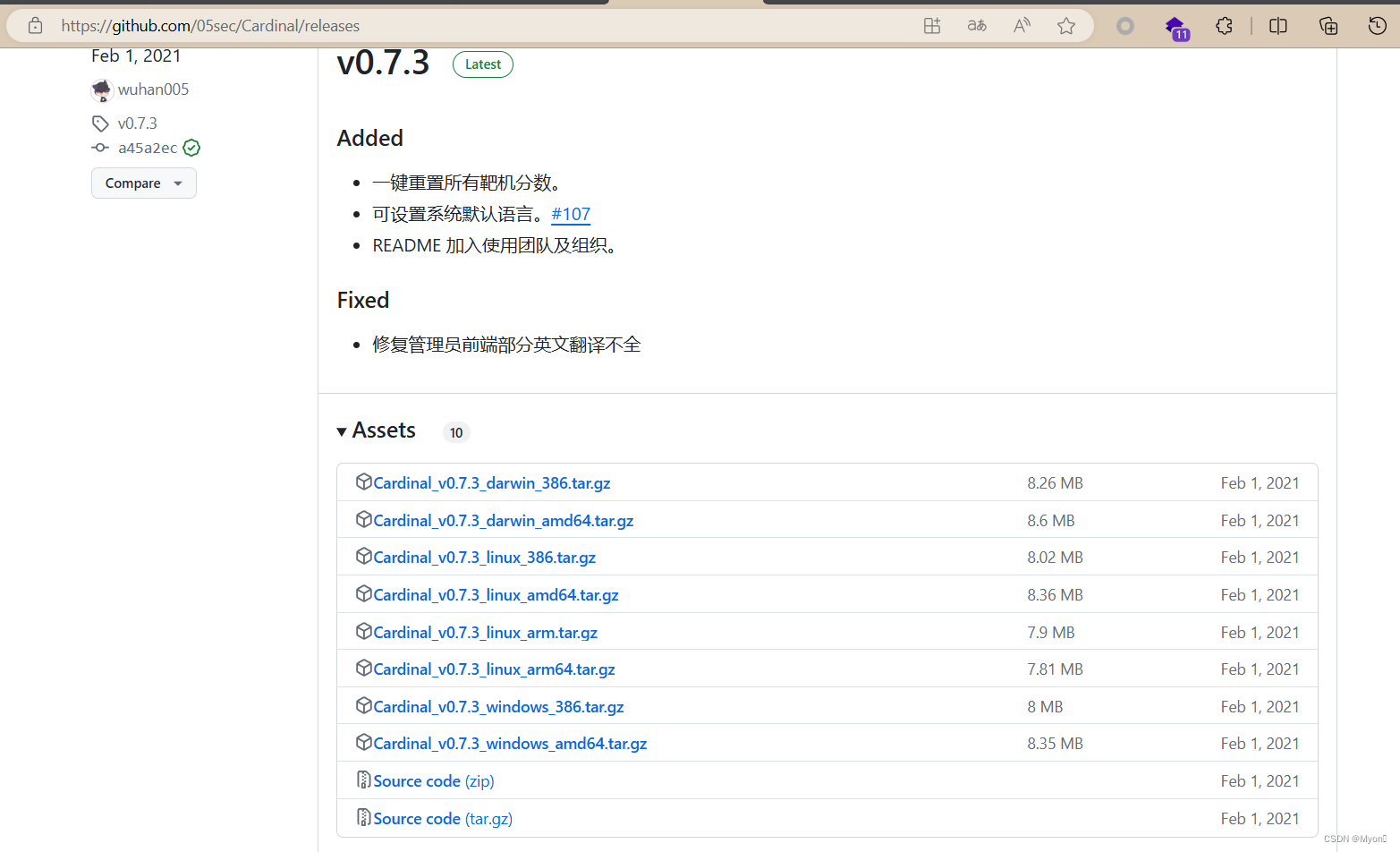
Task: Open the purple extension with badge 11
Action: [x=1176, y=27]
